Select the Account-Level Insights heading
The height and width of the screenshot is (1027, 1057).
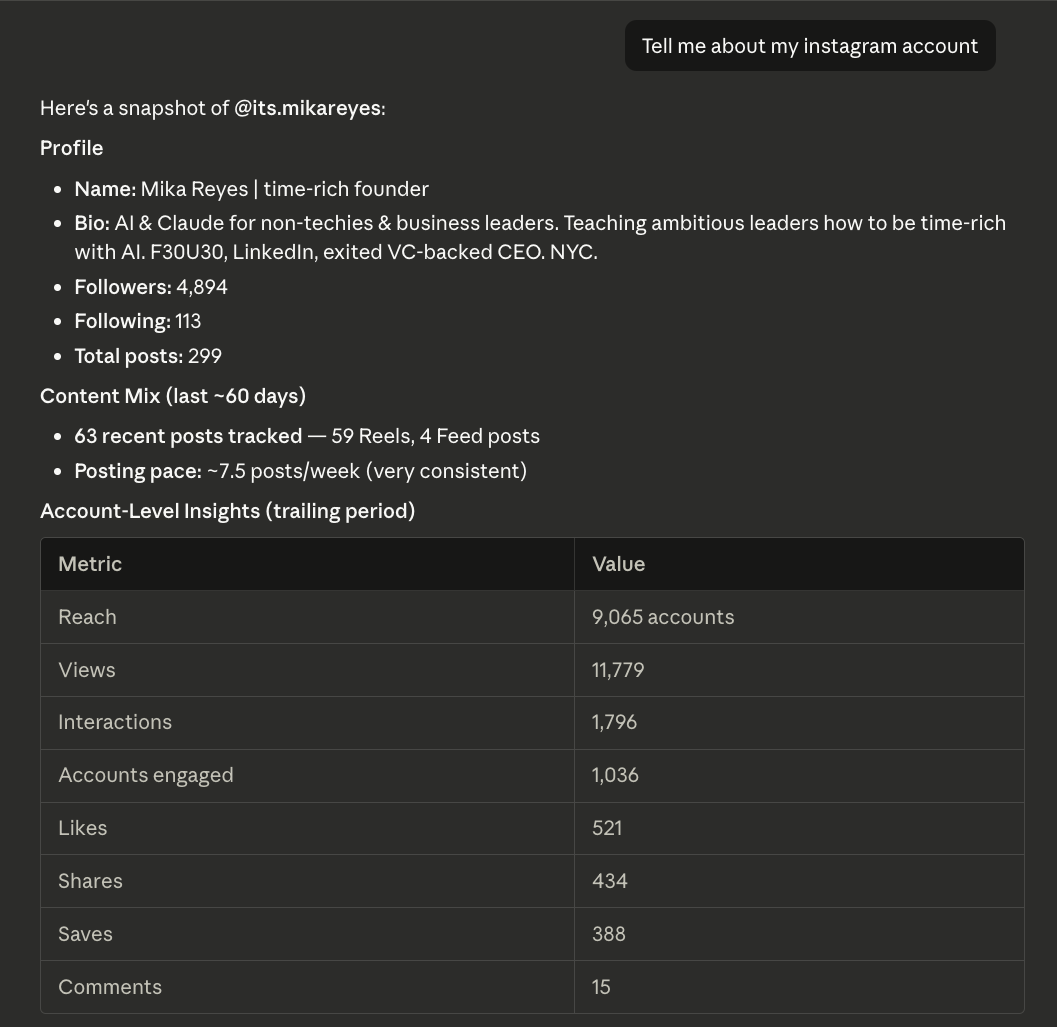(x=227, y=510)
